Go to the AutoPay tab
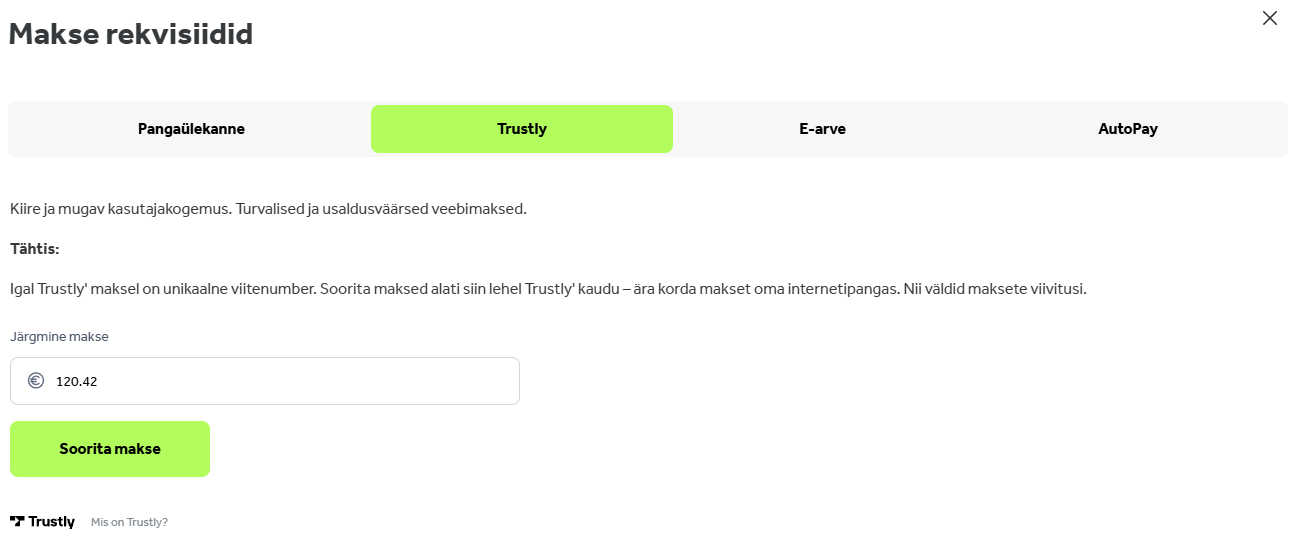The width and height of the screenshot is (1299, 560). point(1128,129)
